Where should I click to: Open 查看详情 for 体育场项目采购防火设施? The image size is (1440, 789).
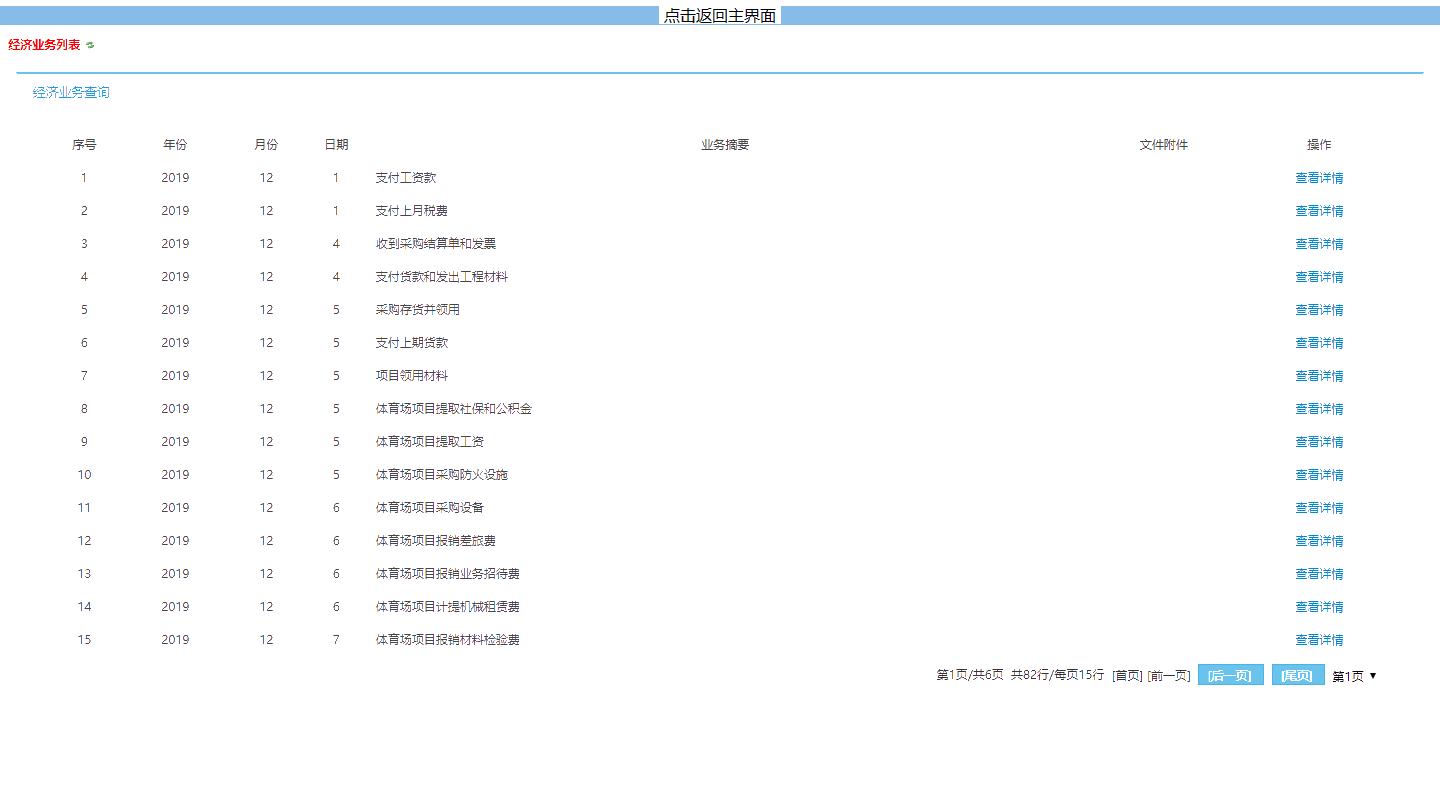pyautogui.click(x=1319, y=475)
